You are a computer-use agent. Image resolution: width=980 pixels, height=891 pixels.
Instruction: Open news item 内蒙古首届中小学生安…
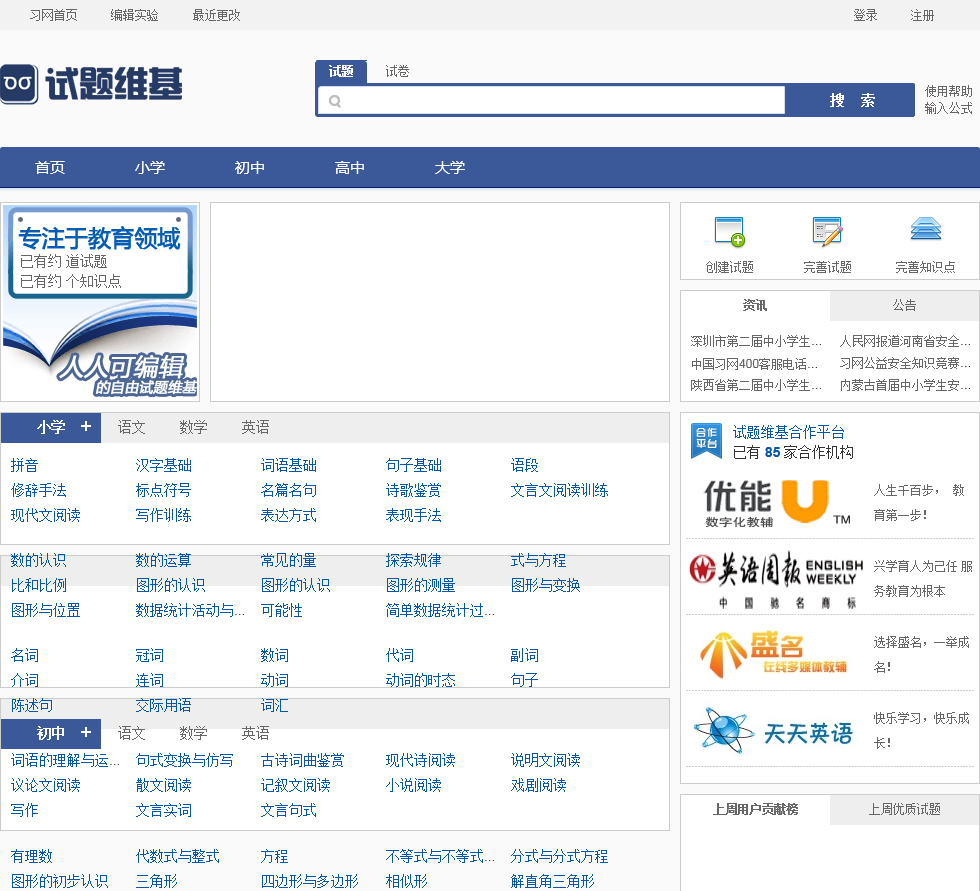pos(905,386)
